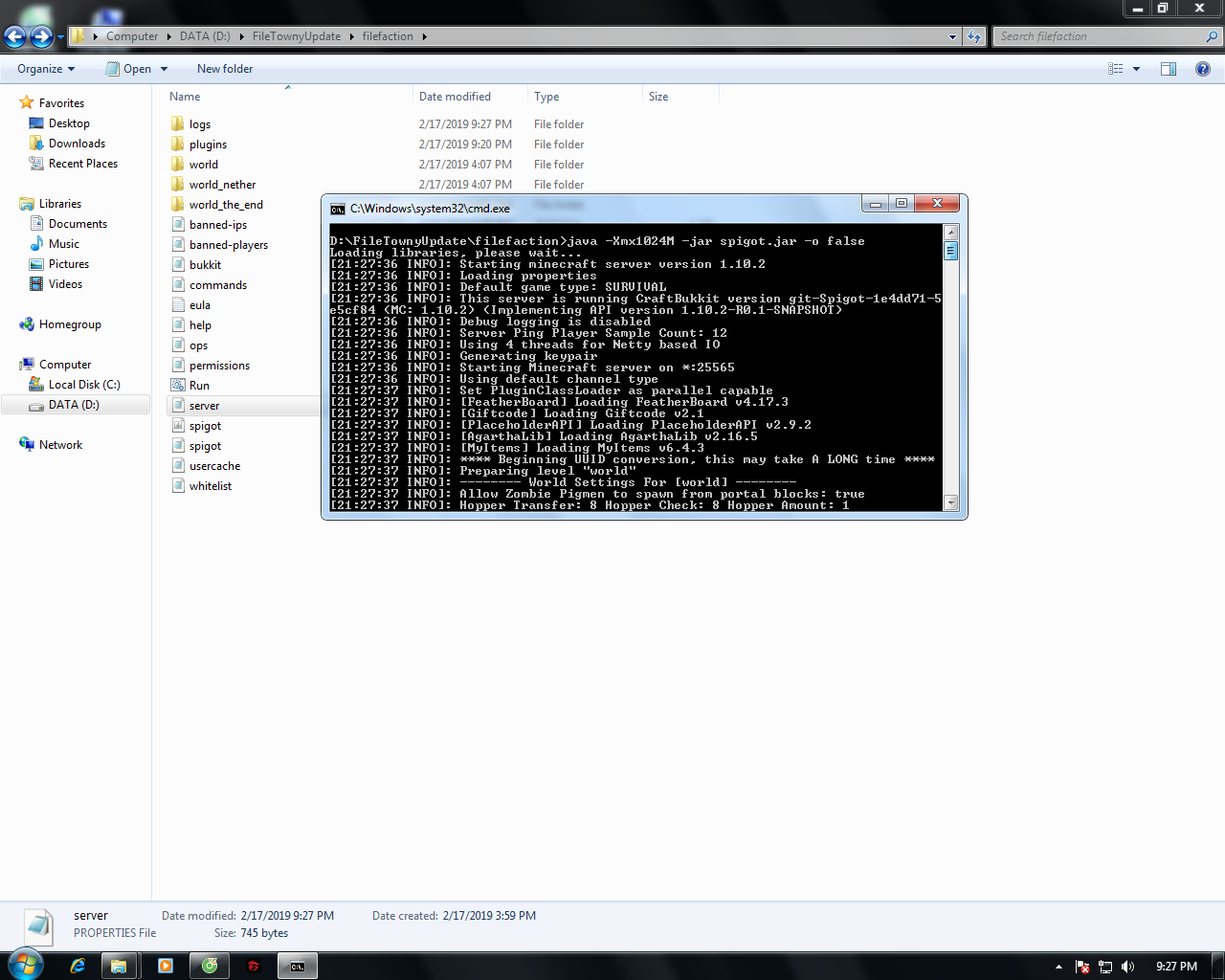Sort files by Type column header
Viewport: 1225px width, 980px height.
pyautogui.click(x=546, y=97)
